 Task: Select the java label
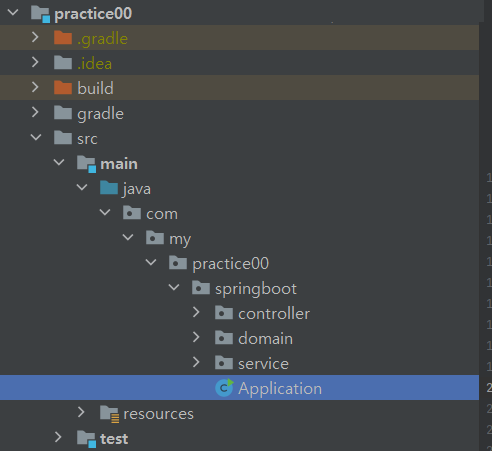click(137, 189)
